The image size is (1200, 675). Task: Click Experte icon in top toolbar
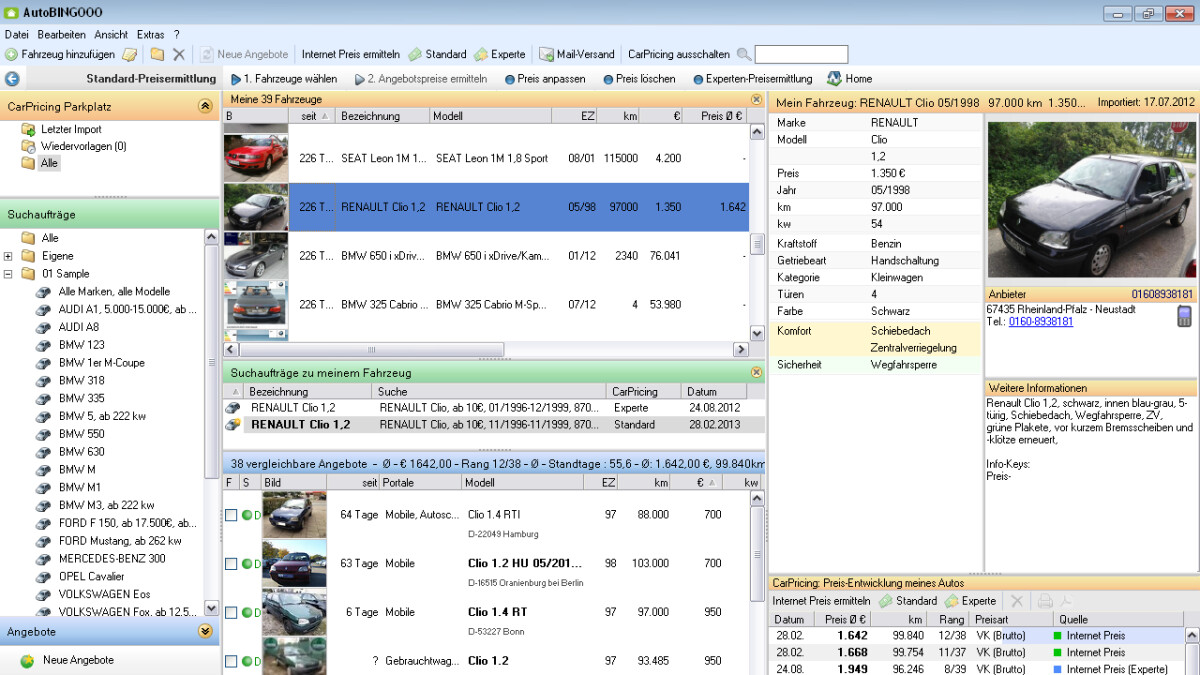coord(481,54)
